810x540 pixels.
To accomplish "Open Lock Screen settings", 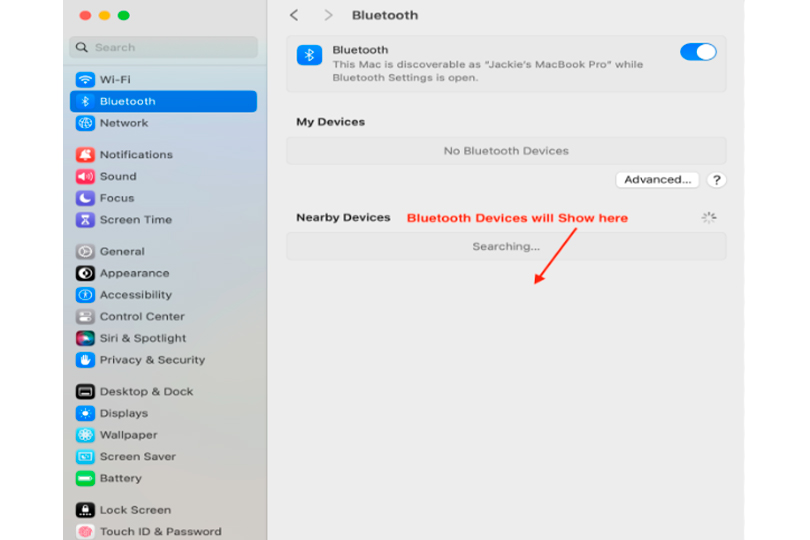I will [135, 510].
